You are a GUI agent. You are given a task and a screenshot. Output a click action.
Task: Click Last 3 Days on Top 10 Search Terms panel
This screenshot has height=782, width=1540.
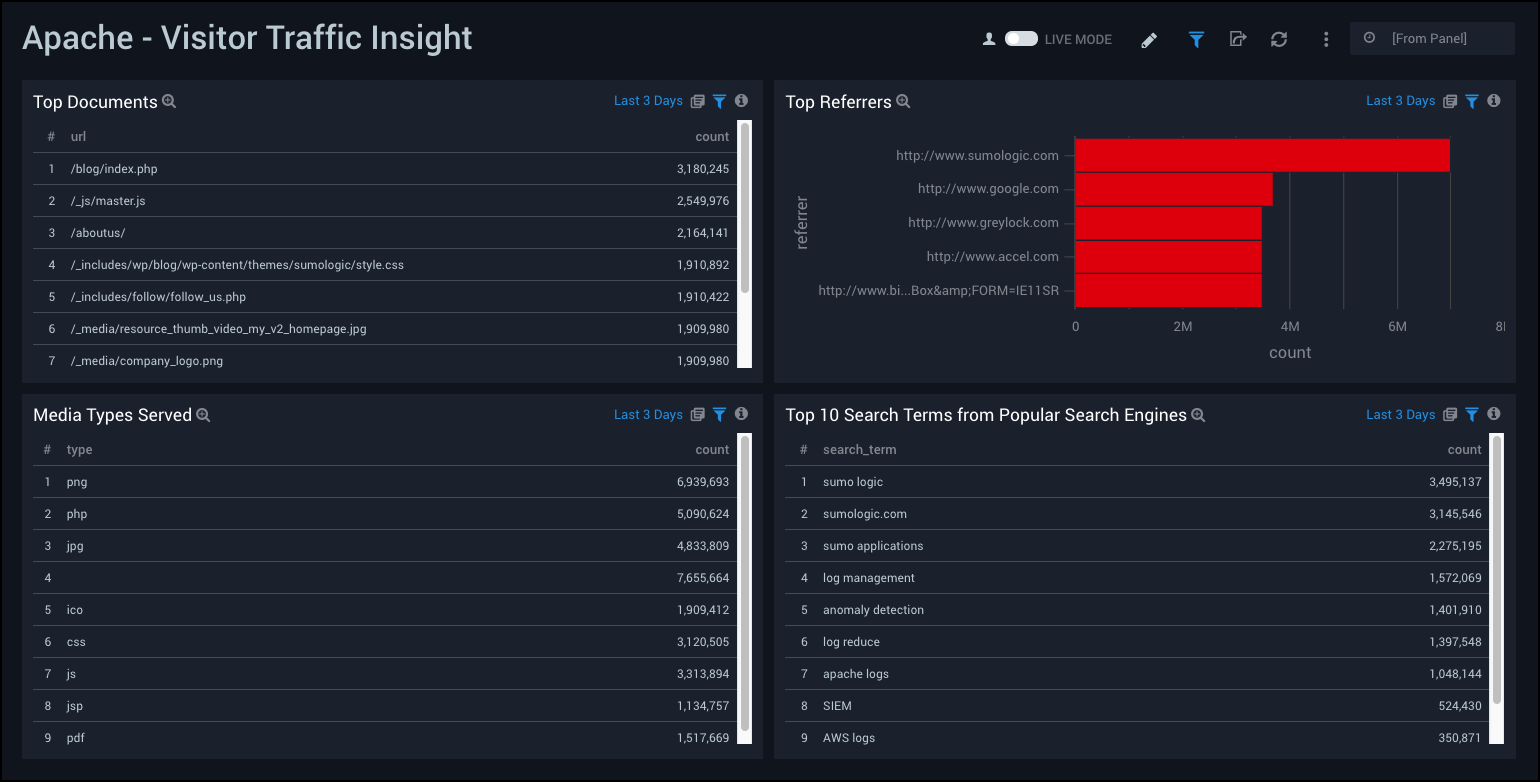(x=1400, y=414)
